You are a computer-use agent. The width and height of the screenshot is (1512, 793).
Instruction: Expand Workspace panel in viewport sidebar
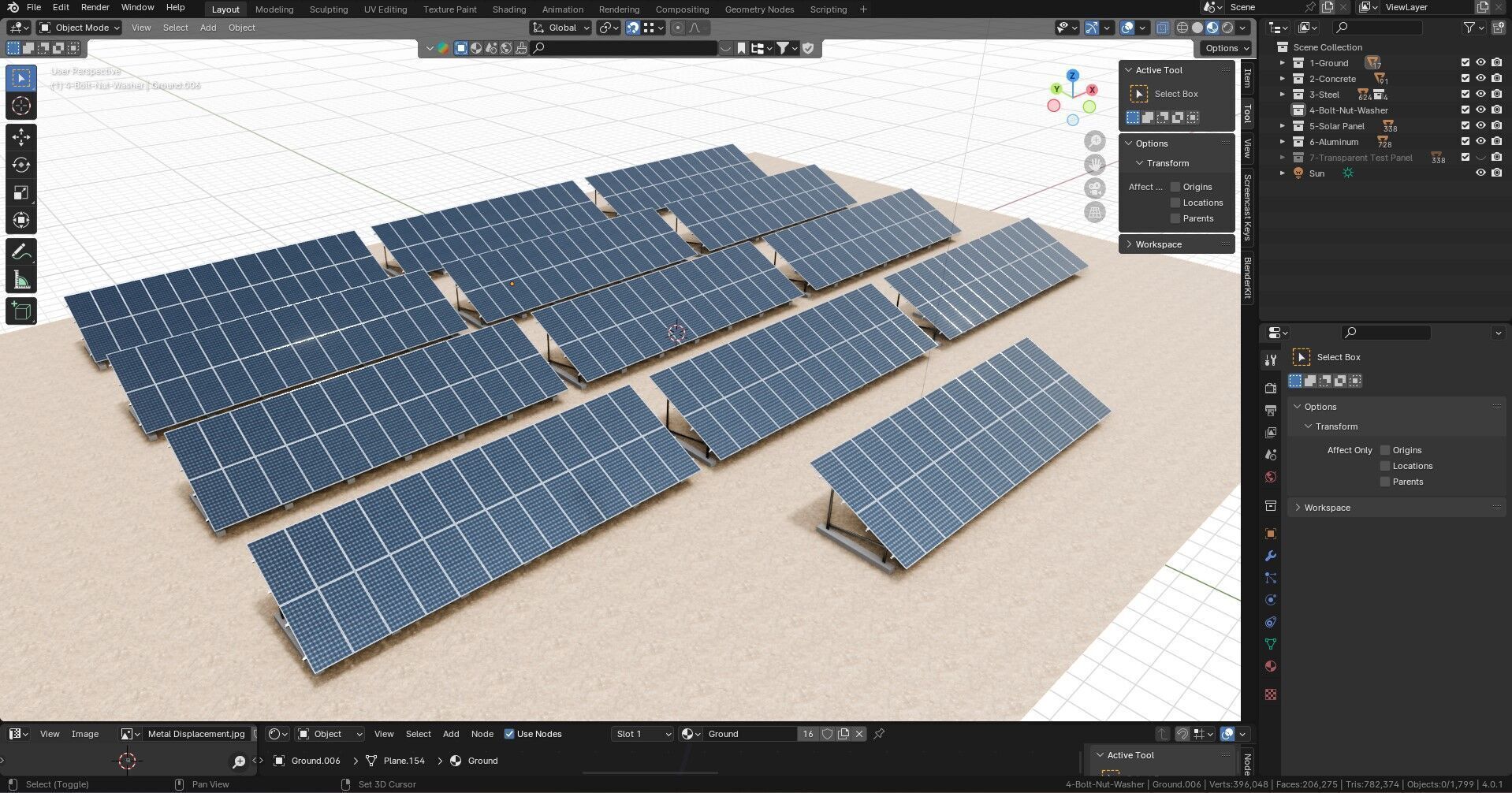point(1176,244)
